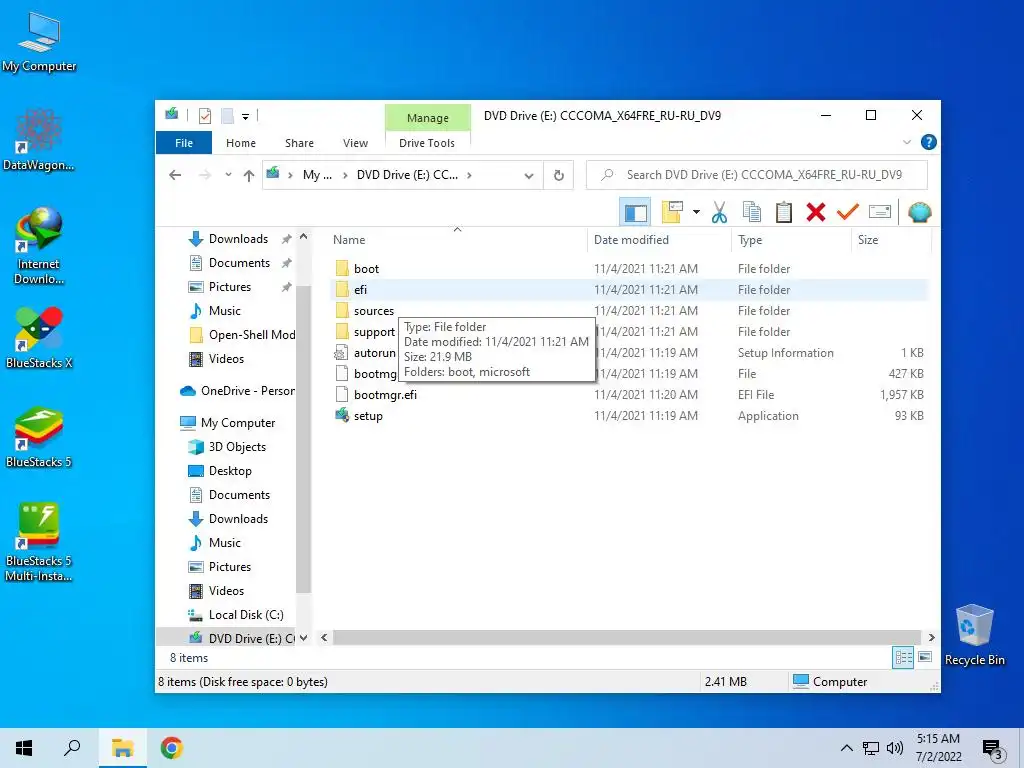Screen dimensions: 1024x768
Task: Sort by the Name column header
Action: tap(349, 240)
